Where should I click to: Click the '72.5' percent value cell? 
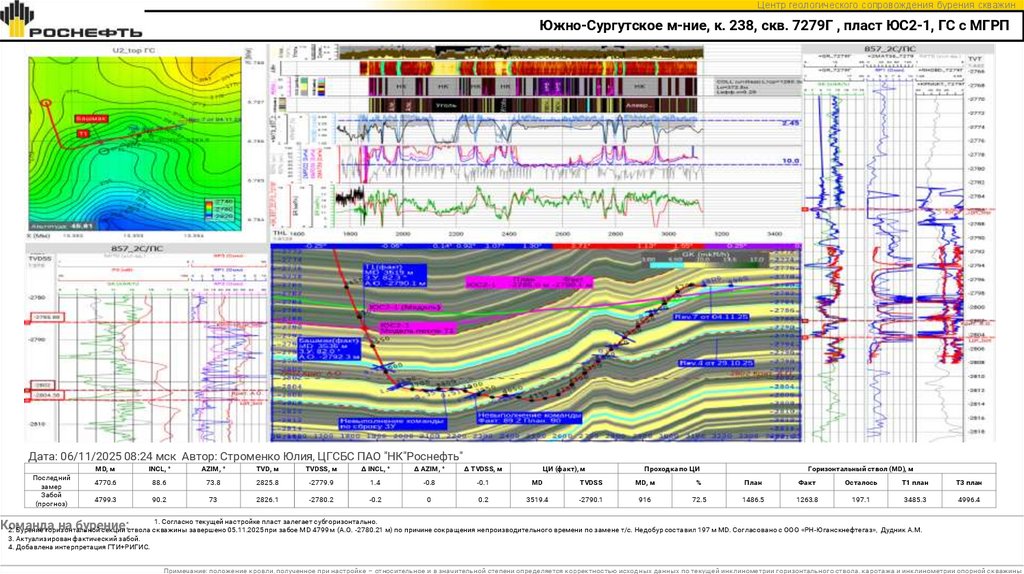(x=699, y=500)
